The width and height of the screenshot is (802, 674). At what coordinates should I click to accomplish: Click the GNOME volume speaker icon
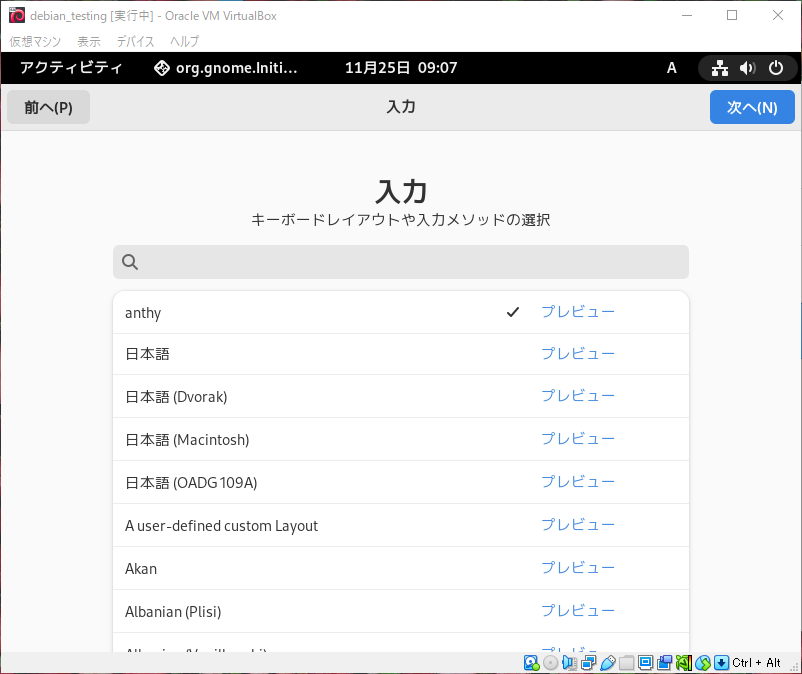tap(747, 68)
